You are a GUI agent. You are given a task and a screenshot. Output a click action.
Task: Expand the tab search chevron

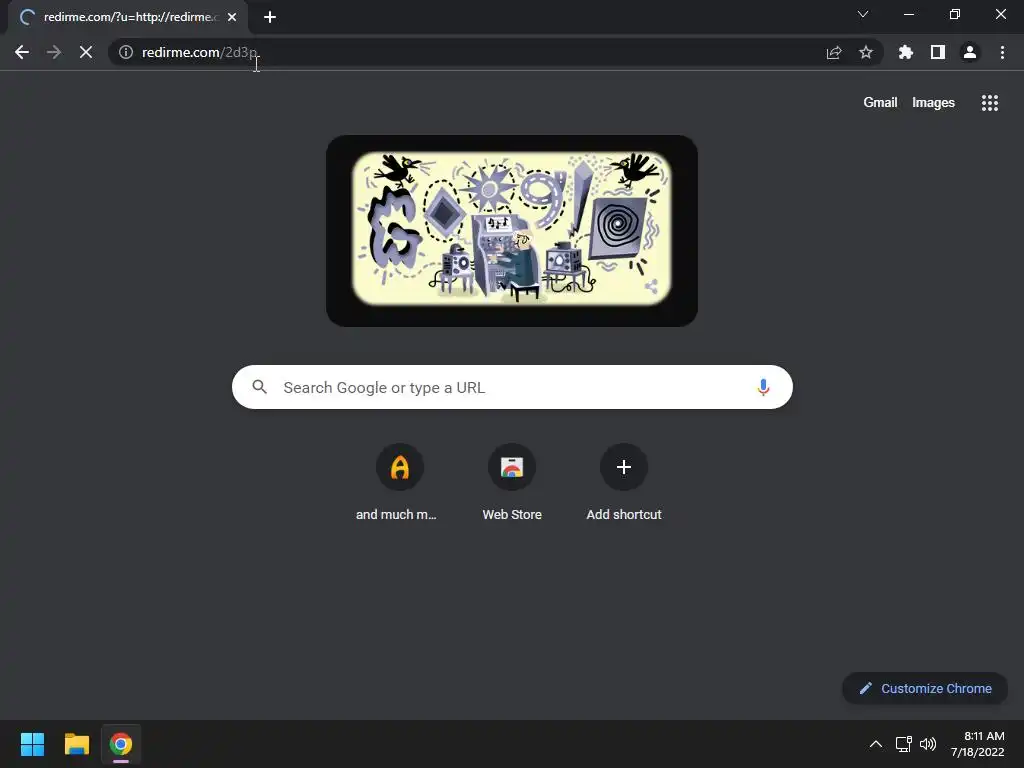863,14
